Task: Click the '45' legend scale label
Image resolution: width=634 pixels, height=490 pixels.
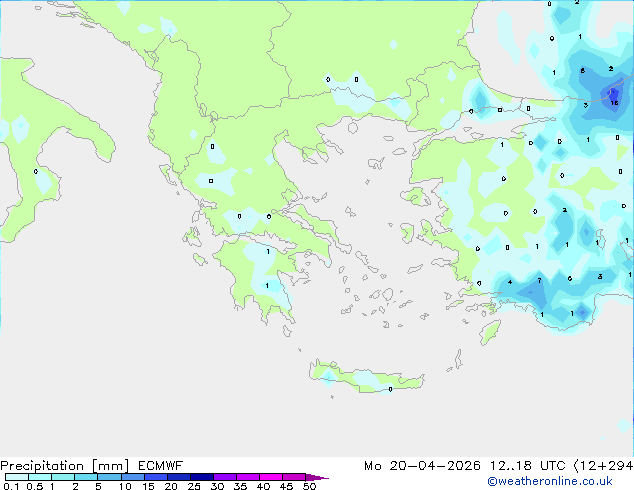Action: coord(286,486)
